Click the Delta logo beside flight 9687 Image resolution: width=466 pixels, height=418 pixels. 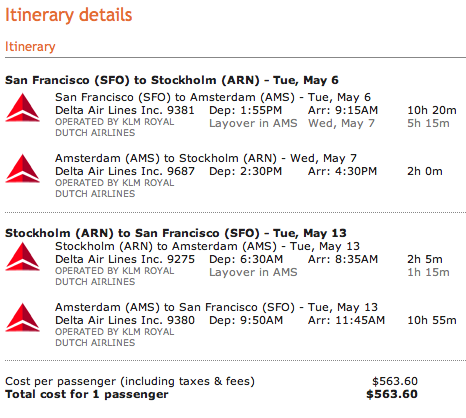[23, 169]
